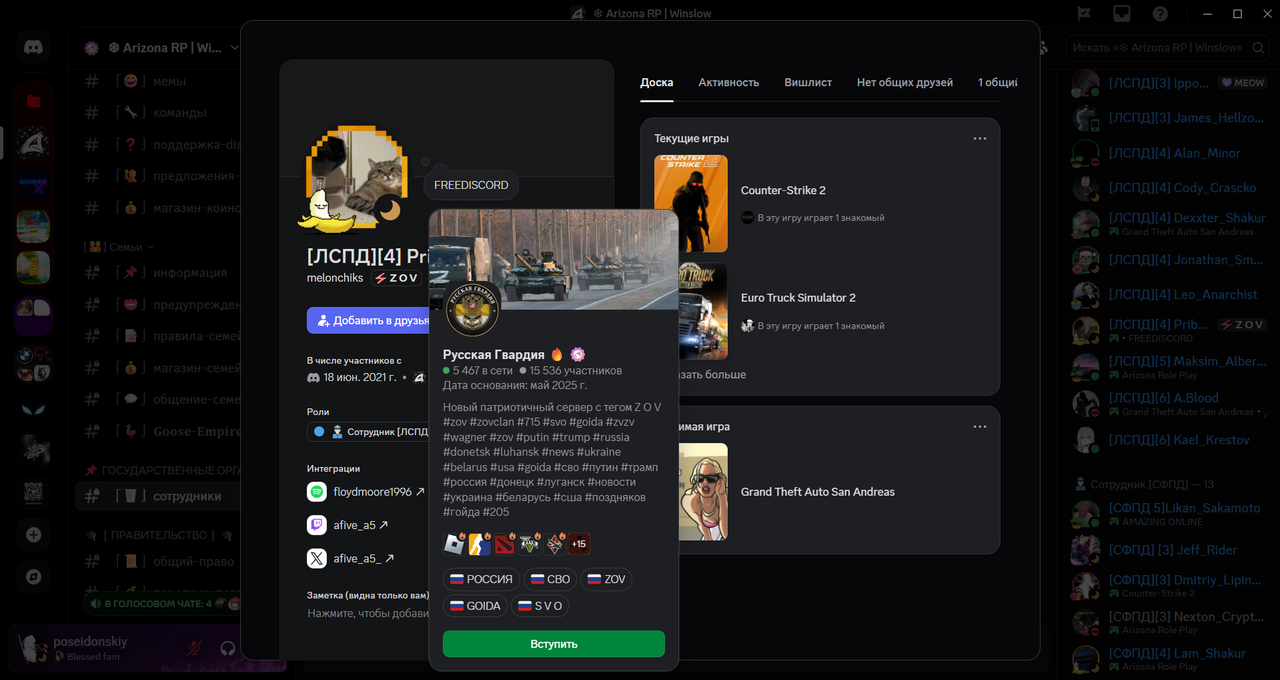Click the Русская Гвардия server emblem

[x=472, y=310]
